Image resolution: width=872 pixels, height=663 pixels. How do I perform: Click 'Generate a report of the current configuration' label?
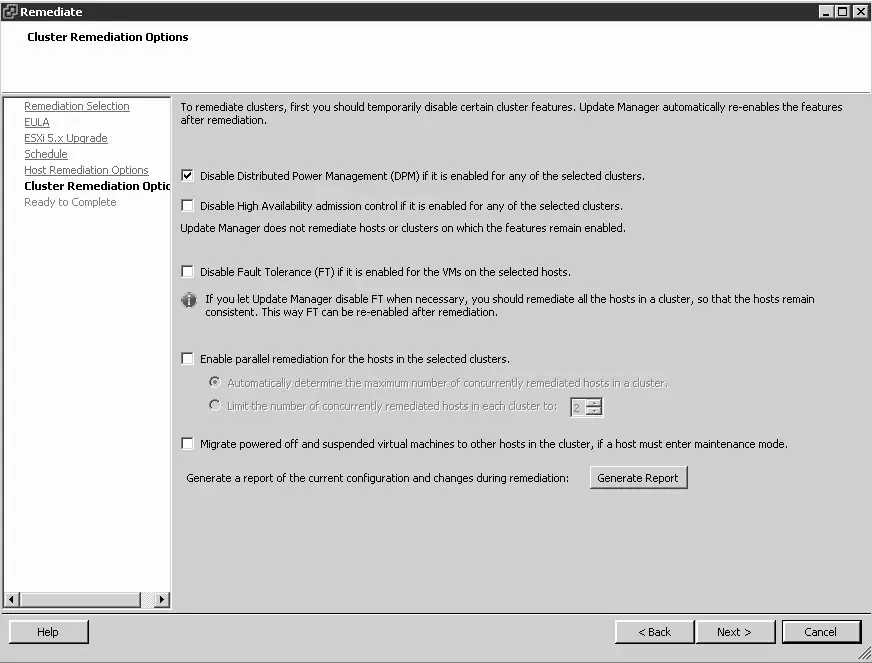point(378,478)
